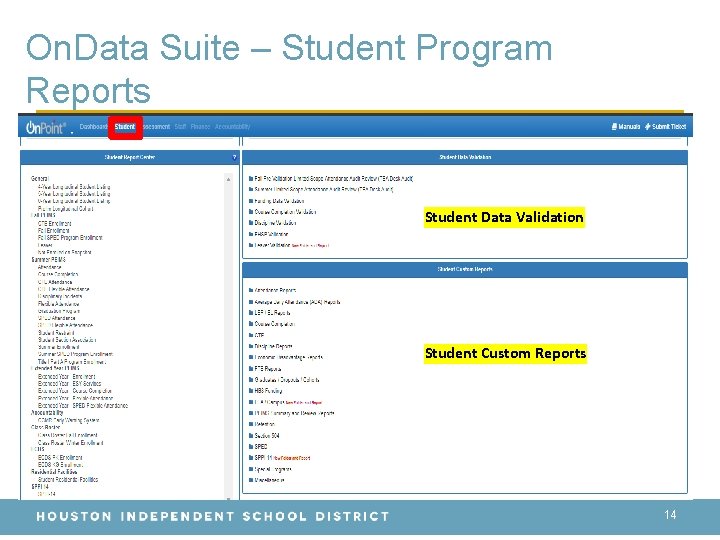Open the HB5 Funding folder icon
This screenshot has width=720, height=540.
tap(251, 391)
